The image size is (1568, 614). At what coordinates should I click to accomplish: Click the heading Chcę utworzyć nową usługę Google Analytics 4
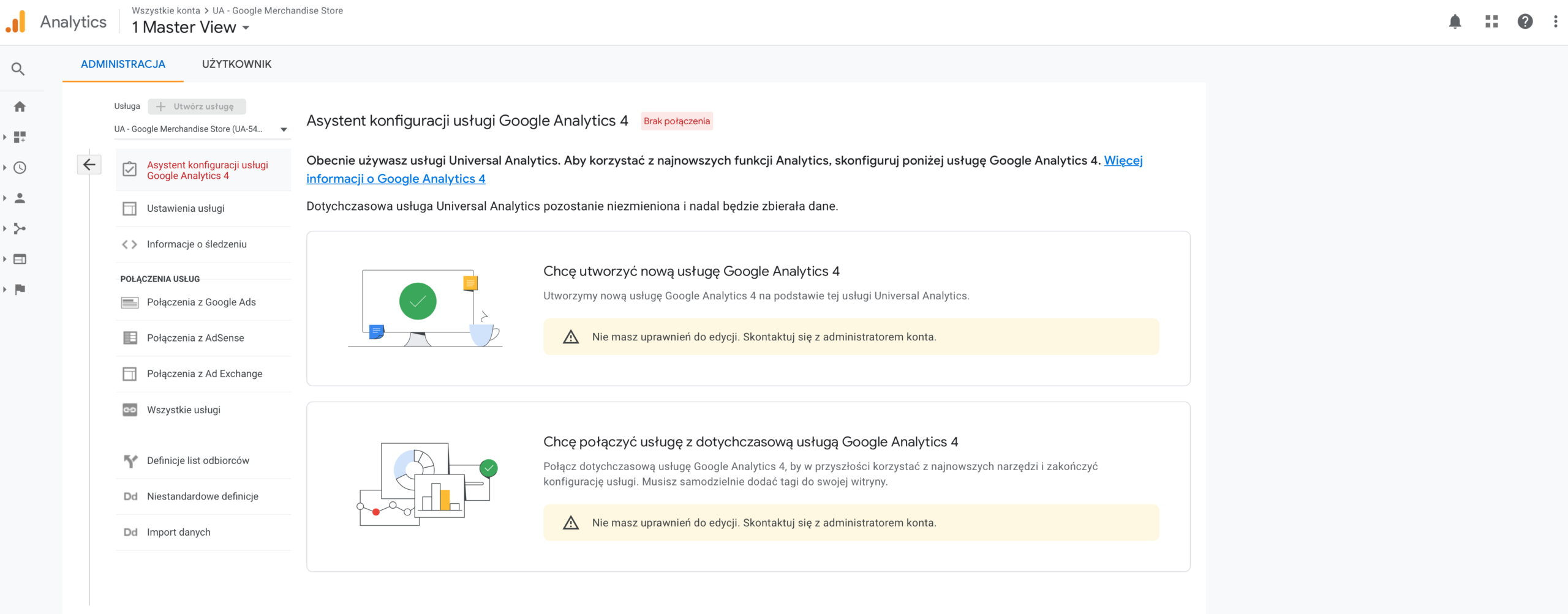(692, 271)
